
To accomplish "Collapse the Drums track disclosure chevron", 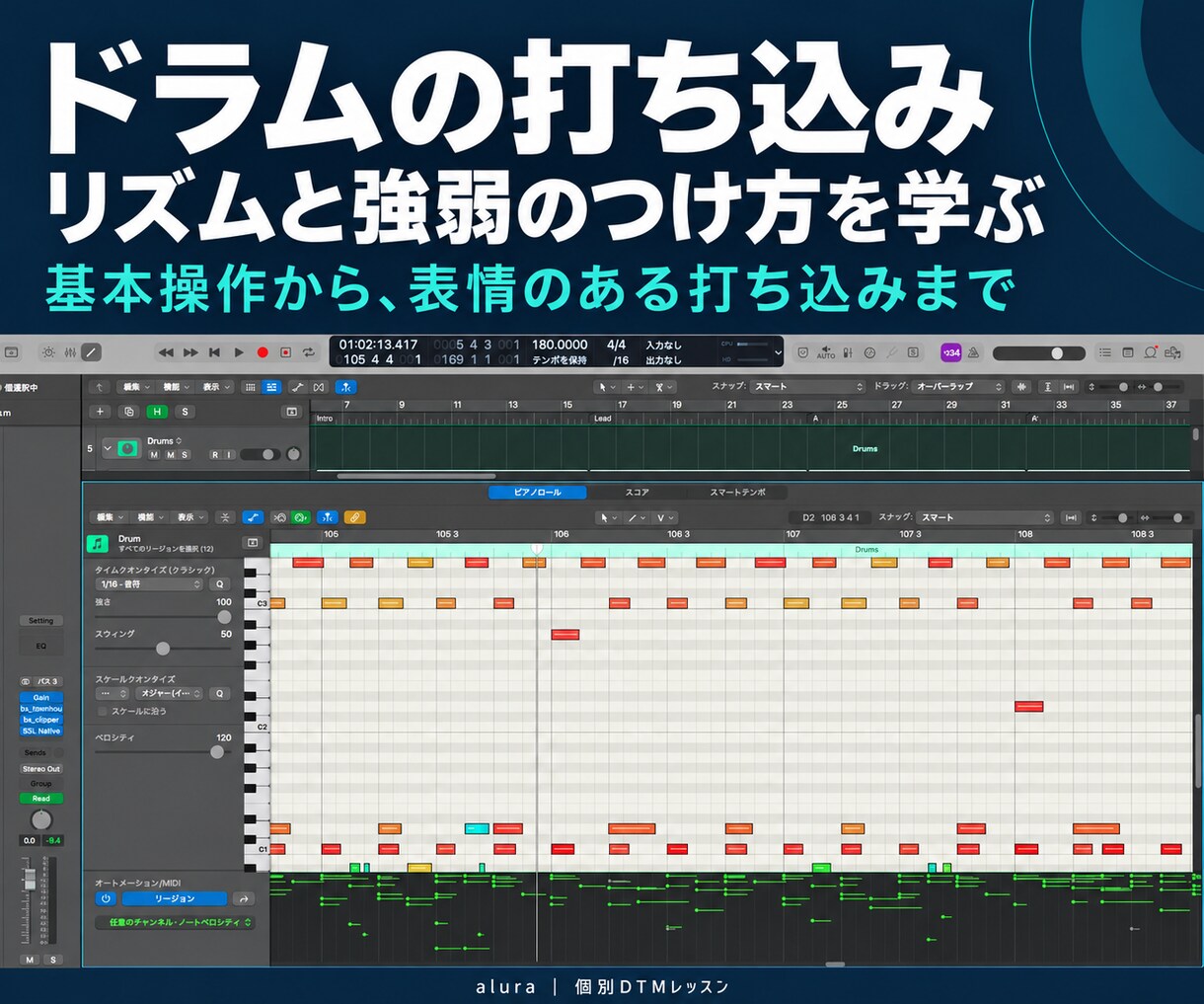I will click(108, 448).
